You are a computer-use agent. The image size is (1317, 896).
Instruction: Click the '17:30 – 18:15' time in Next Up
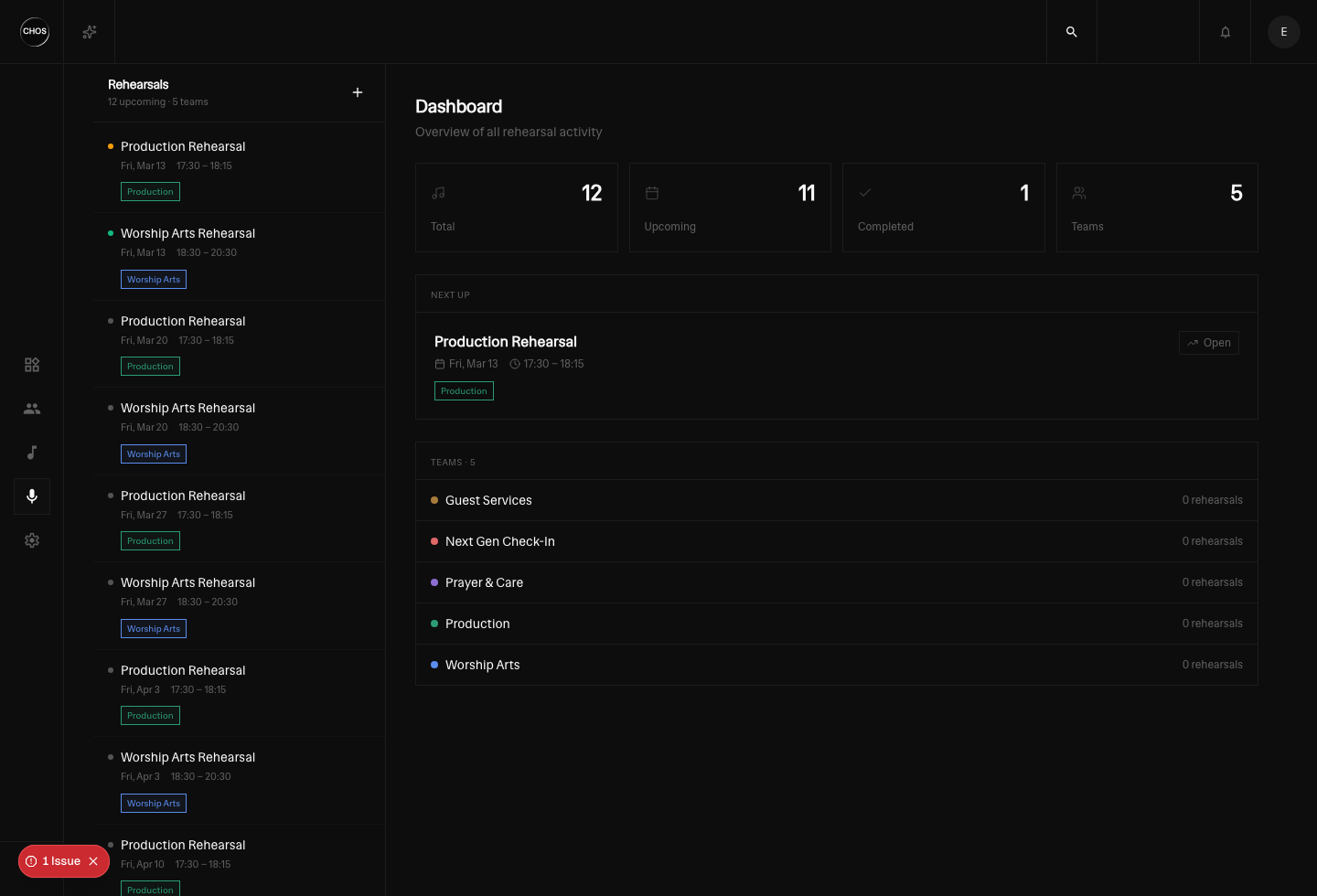tap(553, 364)
